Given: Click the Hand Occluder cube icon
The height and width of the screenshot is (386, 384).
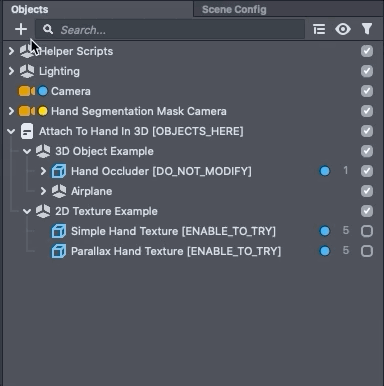Looking at the screenshot, I should [x=59, y=171].
